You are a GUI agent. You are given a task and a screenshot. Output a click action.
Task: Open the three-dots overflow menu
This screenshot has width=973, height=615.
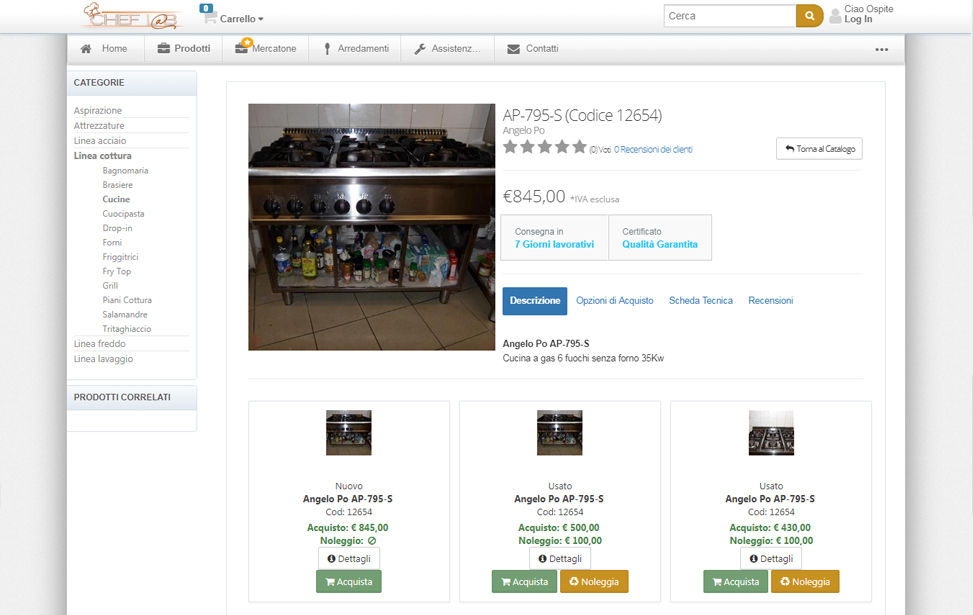point(881,50)
